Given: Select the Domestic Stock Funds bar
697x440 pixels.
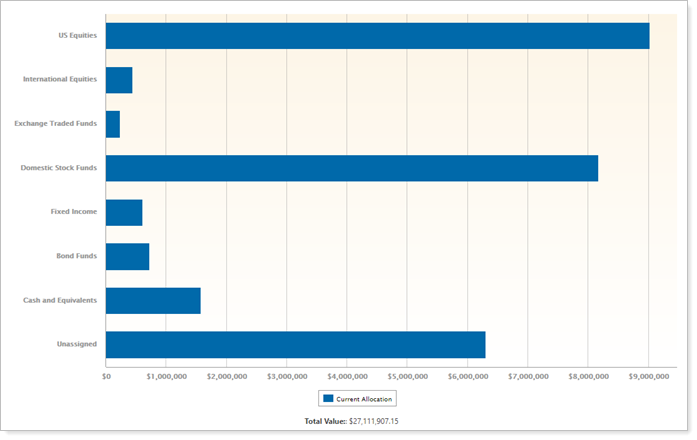Looking at the screenshot, I should [x=352, y=168].
